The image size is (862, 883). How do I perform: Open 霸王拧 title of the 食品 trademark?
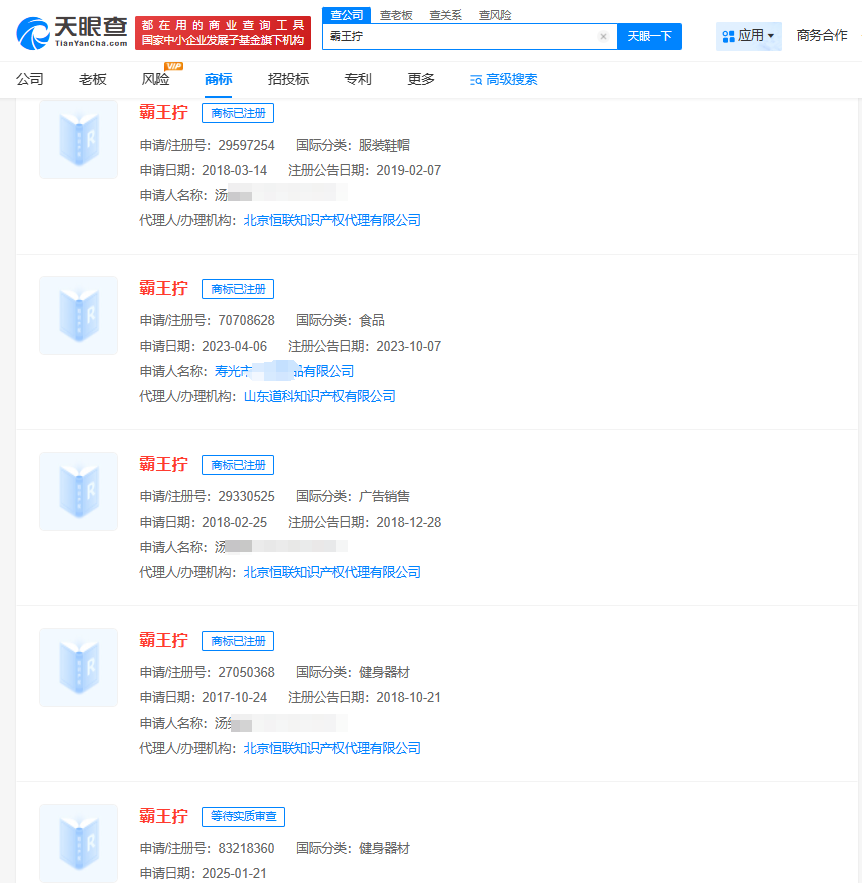point(163,288)
